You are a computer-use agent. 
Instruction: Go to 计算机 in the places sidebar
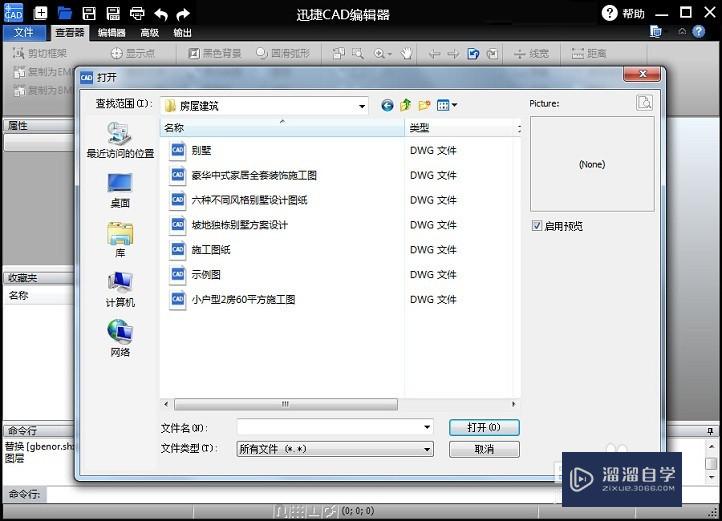click(120, 289)
